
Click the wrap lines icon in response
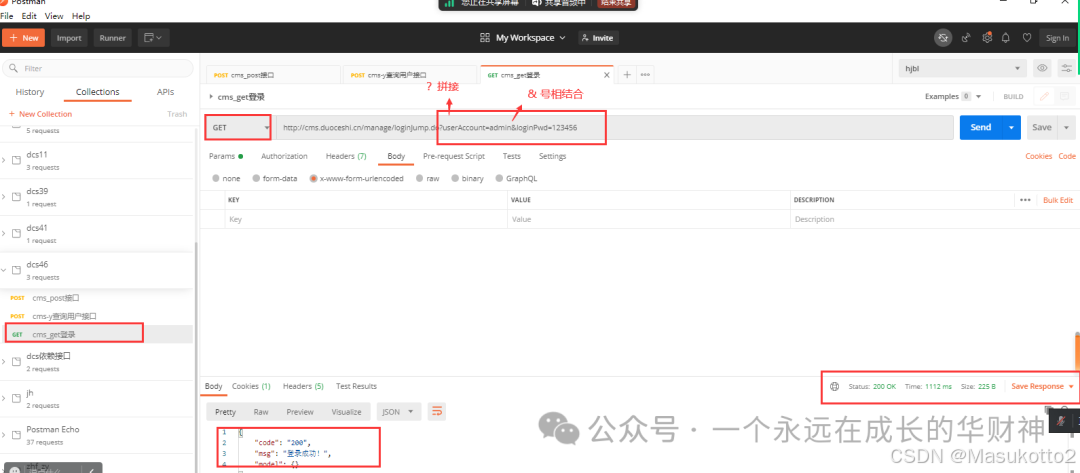436,412
